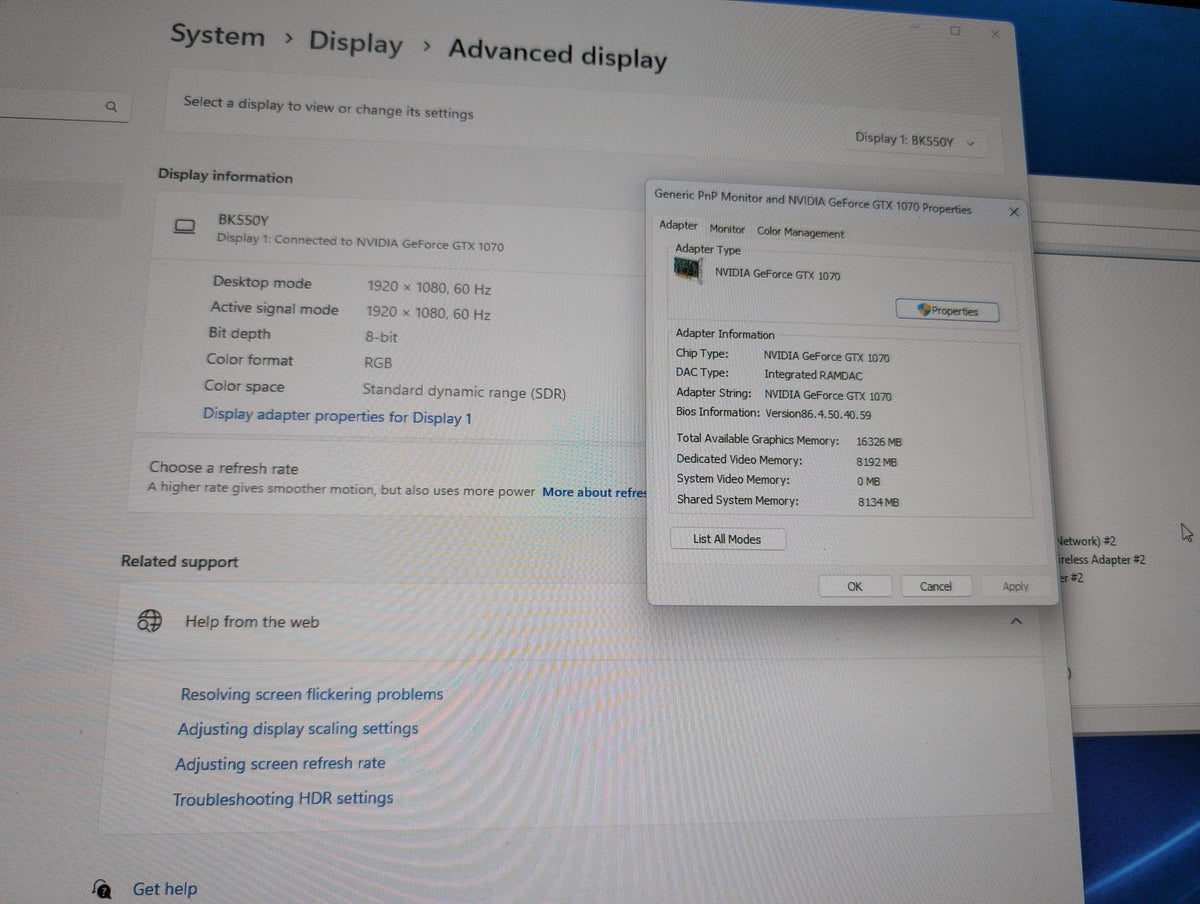Click the Choose a refresh rate heading
The height and width of the screenshot is (904, 1200).
tap(223, 468)
